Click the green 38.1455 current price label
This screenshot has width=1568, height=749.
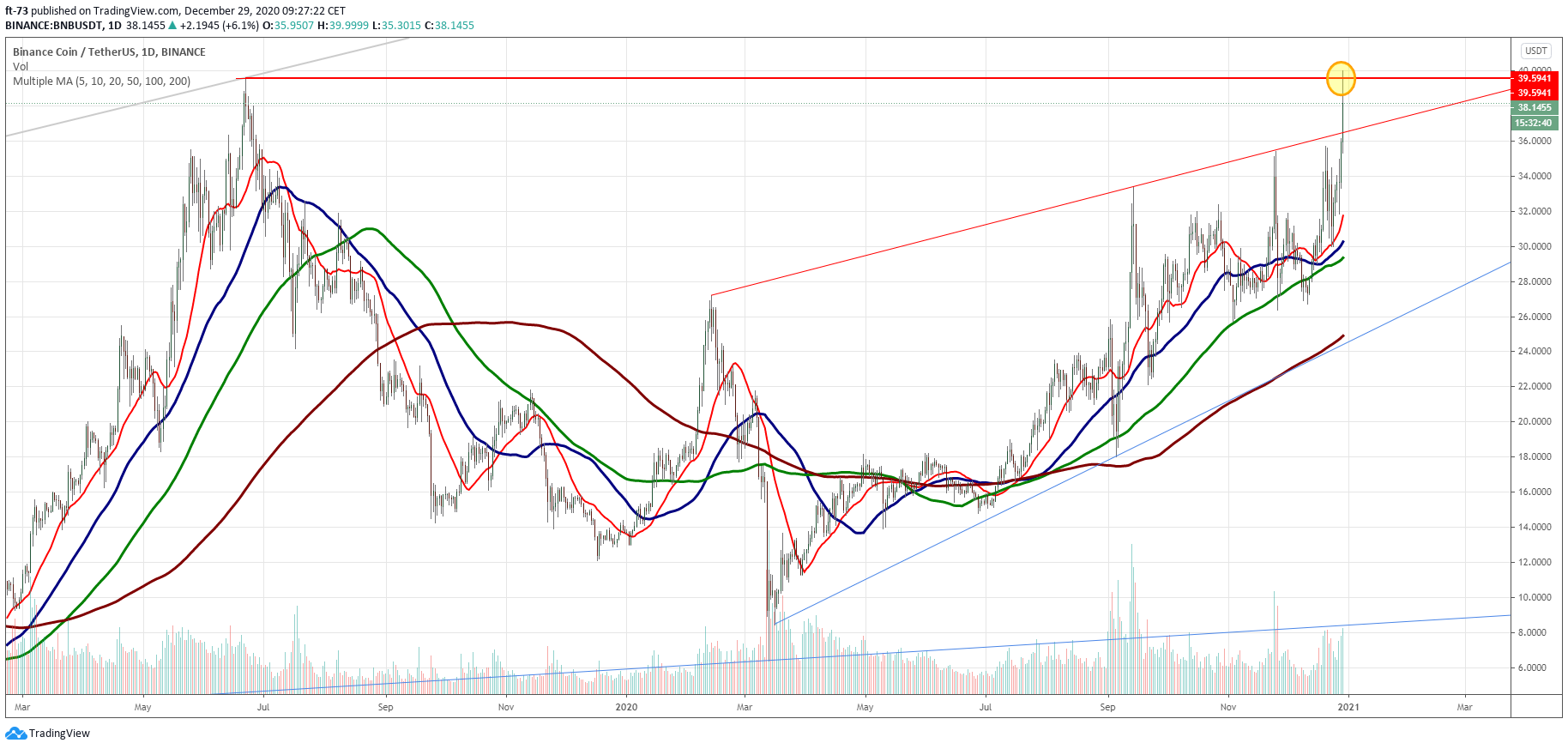pyautogui.click(x=1534, y=108)
